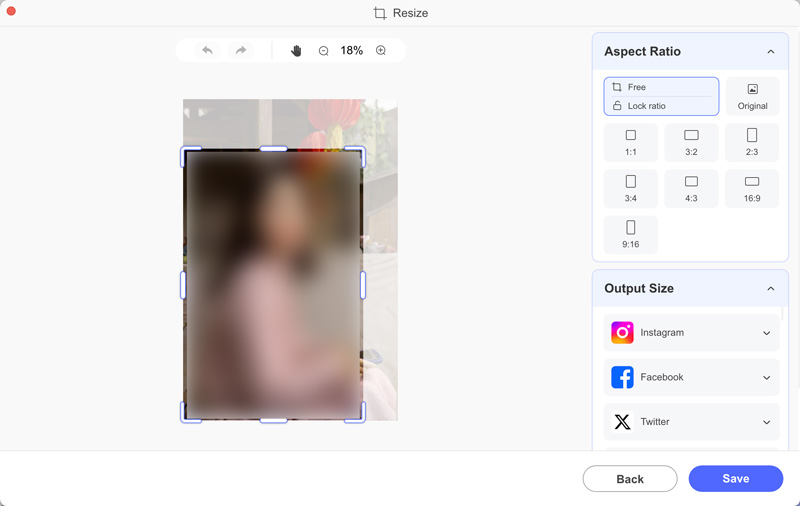The height and width of the screenshot is (506, 800).
Task: Select the Free crop mode option
Action: pos(661,87)
